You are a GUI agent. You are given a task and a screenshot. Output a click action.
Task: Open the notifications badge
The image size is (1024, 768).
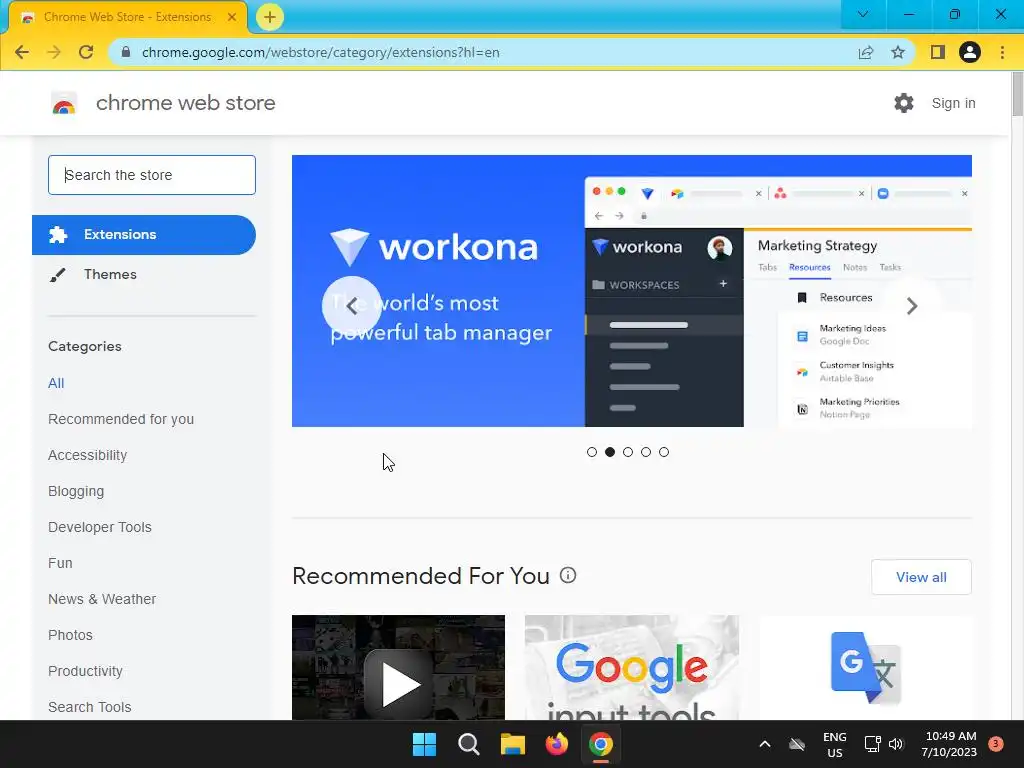(x=996, y=744)
